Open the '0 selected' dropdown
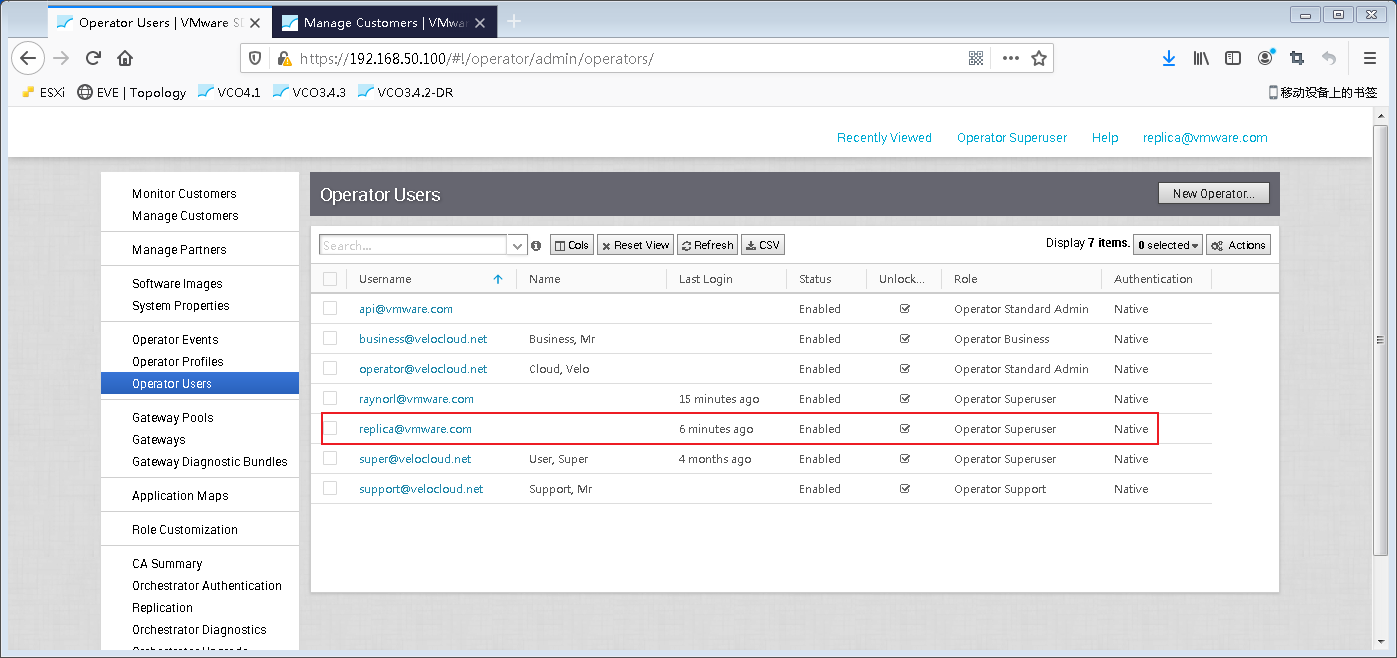 (1168, 245)
